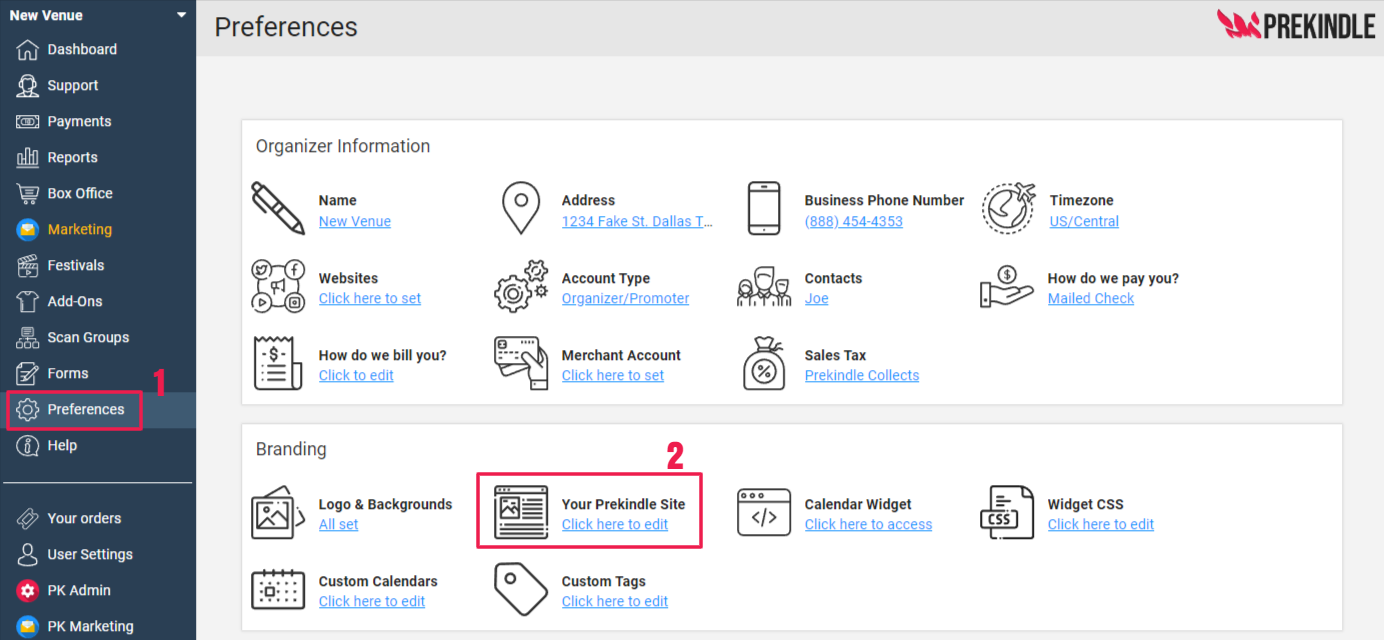Click the Dashboard home icon
Image resolution: width=1384 pixels, height=640 pixels.
(28, 49)
